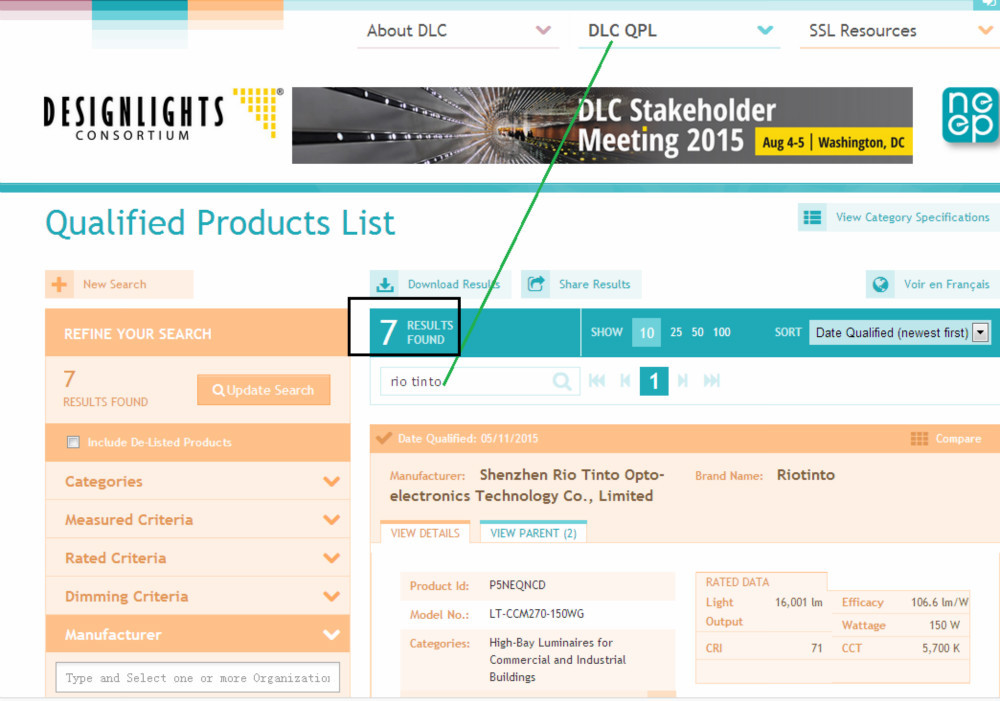Click the checkmark icon beside Date Qualified

384,438
